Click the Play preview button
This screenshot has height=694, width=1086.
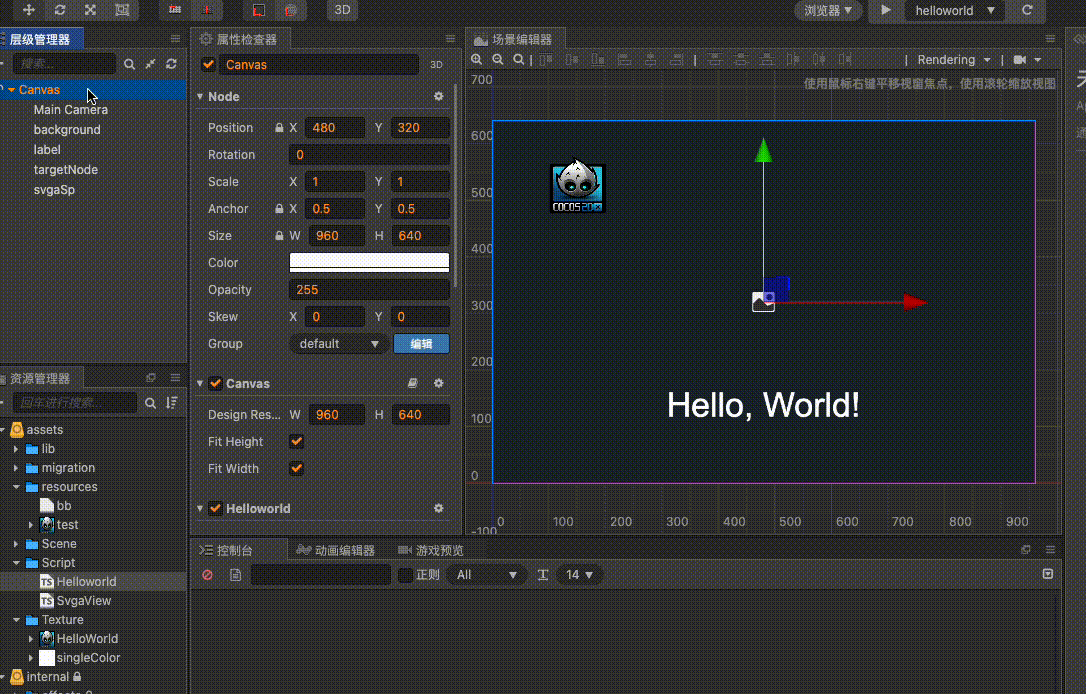coord(885,10)
